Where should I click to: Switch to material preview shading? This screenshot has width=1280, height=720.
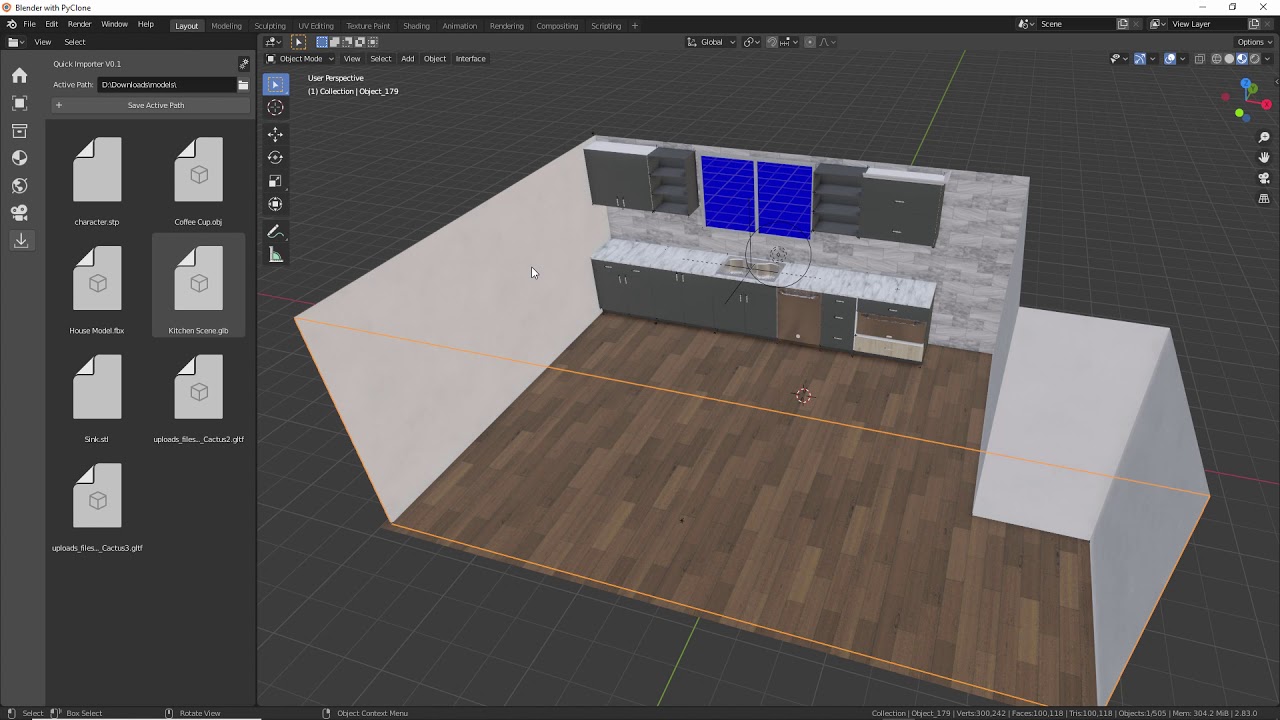1242,59
